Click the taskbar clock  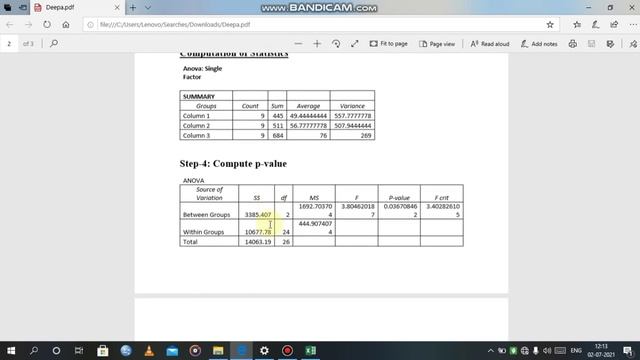click(601, 351)
